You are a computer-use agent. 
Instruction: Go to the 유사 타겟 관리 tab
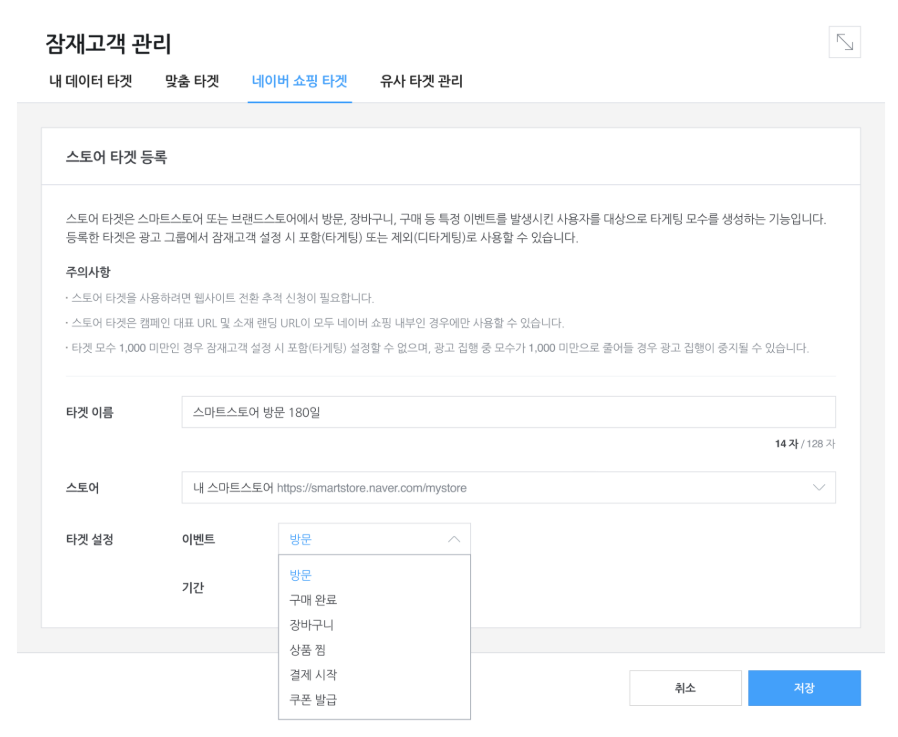pos(422,81)
